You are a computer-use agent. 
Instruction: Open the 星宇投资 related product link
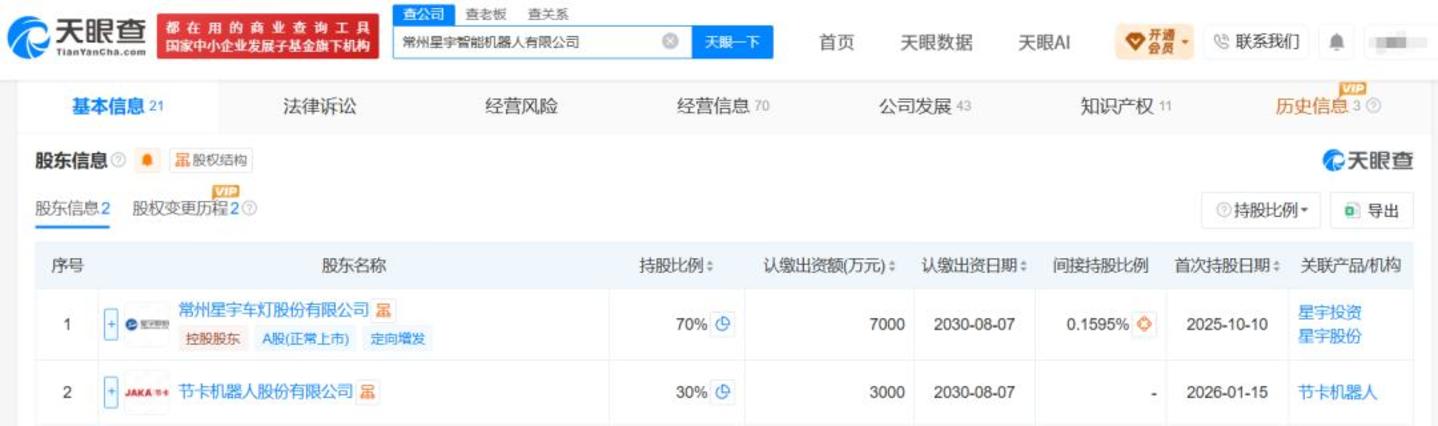(1330, 313)
